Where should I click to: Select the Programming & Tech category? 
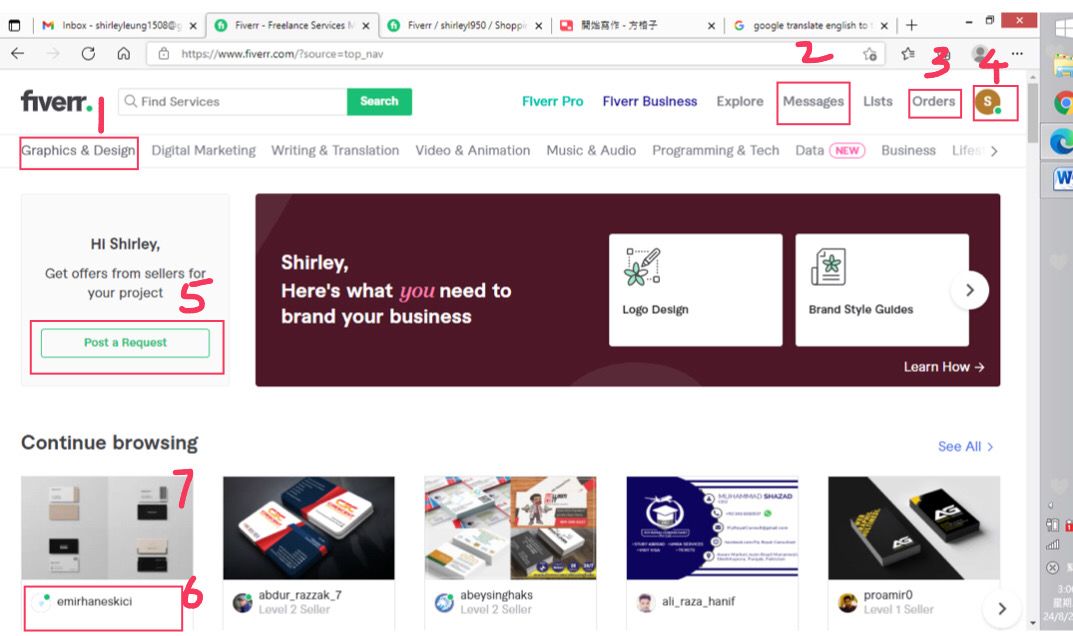pos(715,151)
